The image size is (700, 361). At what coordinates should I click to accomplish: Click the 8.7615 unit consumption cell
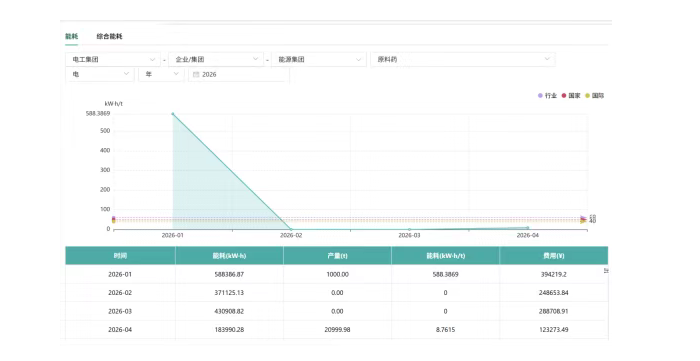click(x=445, y=330)
